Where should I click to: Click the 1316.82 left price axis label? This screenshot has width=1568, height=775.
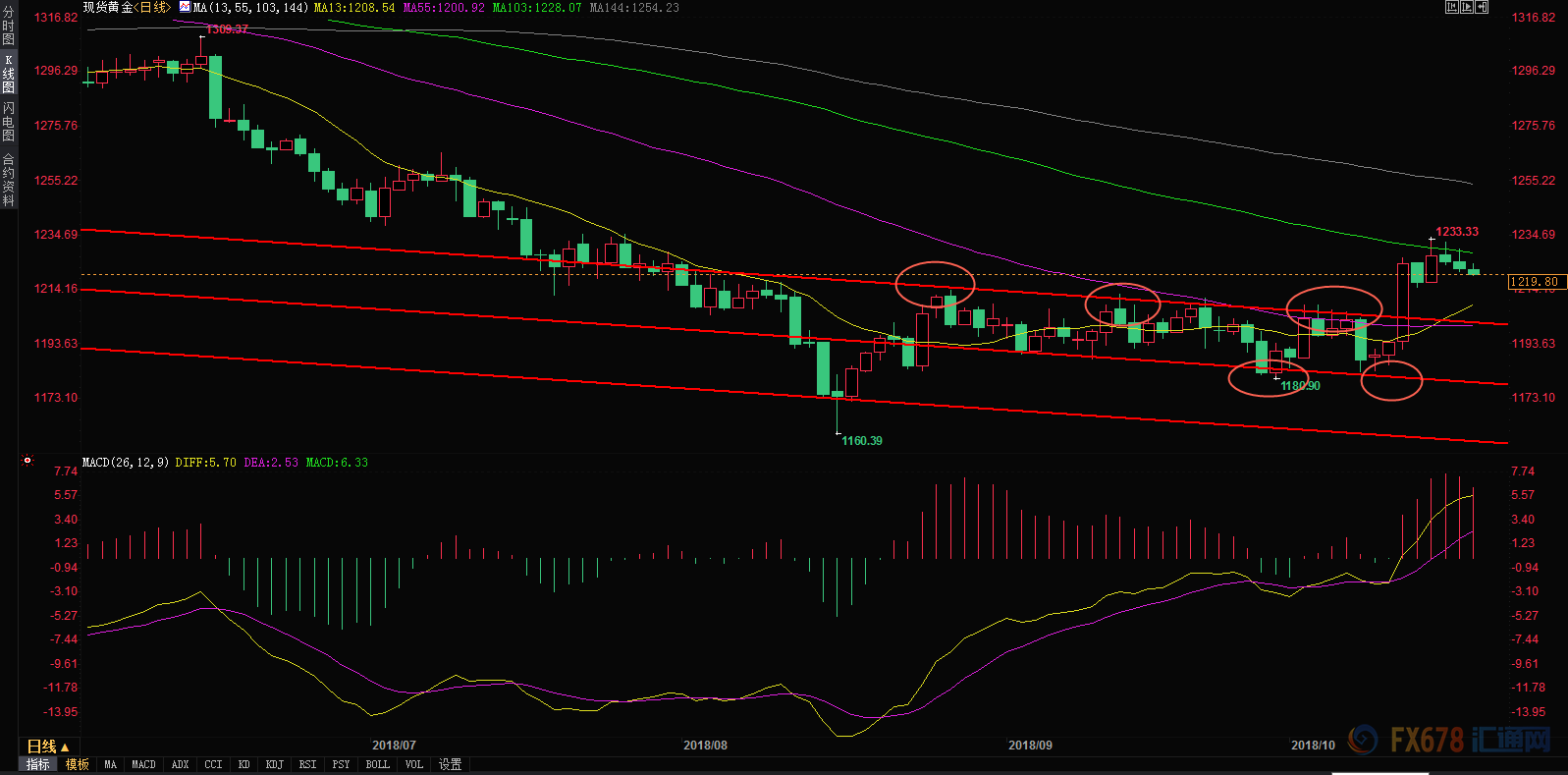(56, 18)
